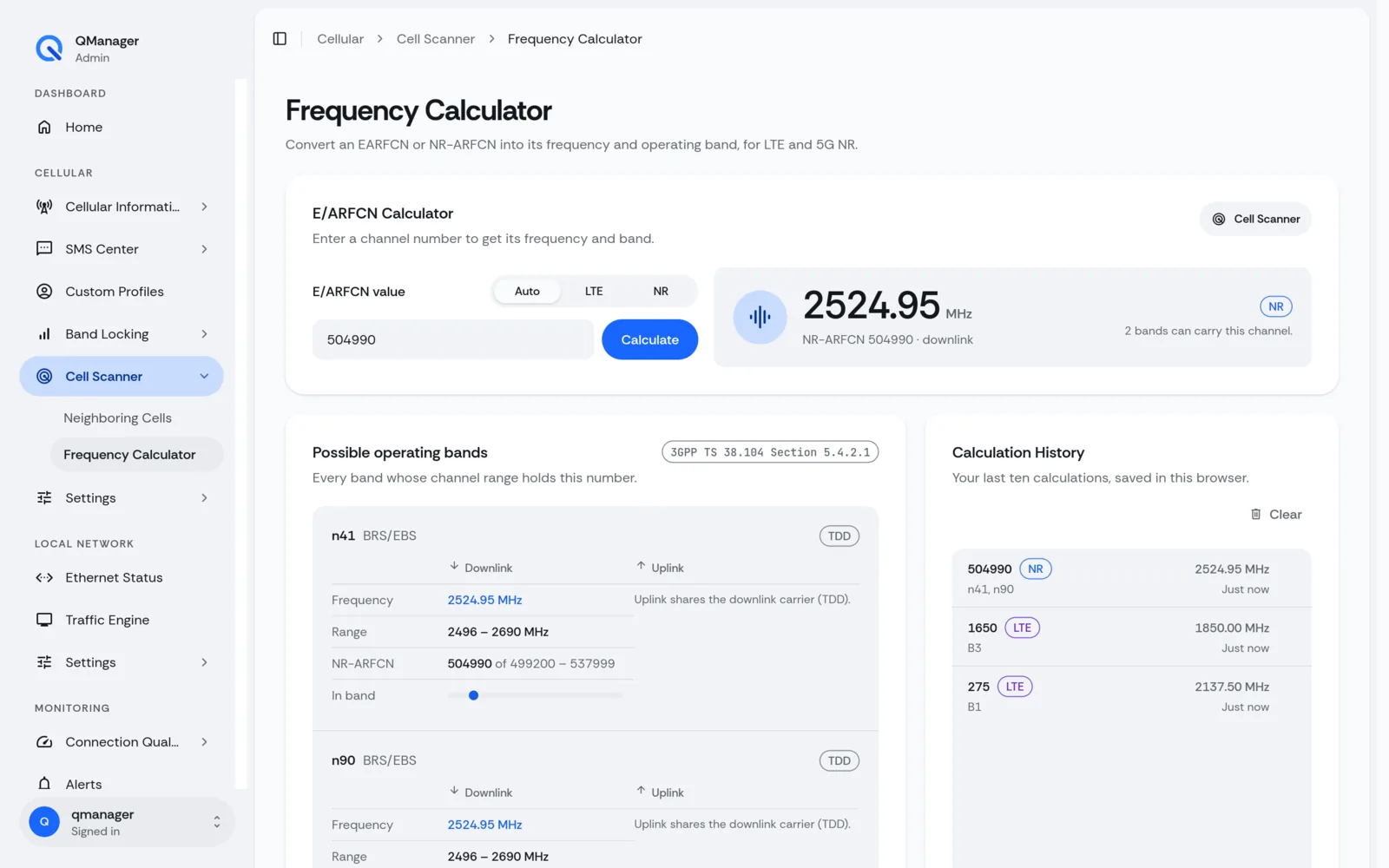Image resolution: width=1389 pixels, height=868 pixels.
Task: Click the n90 TDD badge
Action: point(839,761)
